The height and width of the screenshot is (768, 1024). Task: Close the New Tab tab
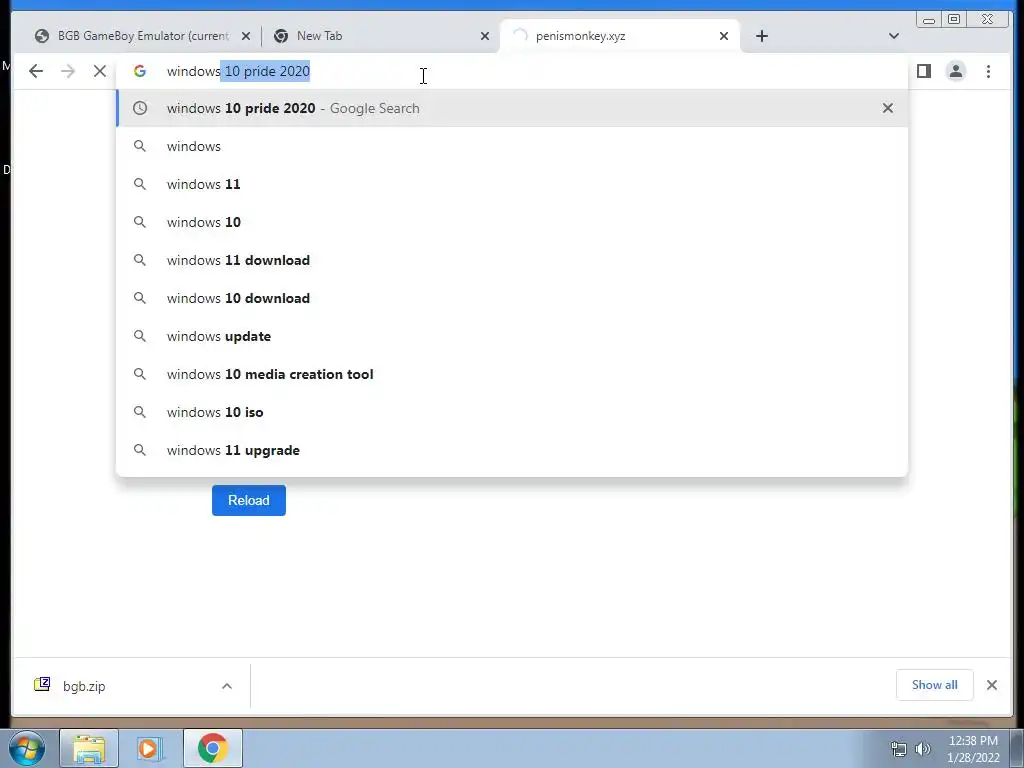tap(485, 36)
